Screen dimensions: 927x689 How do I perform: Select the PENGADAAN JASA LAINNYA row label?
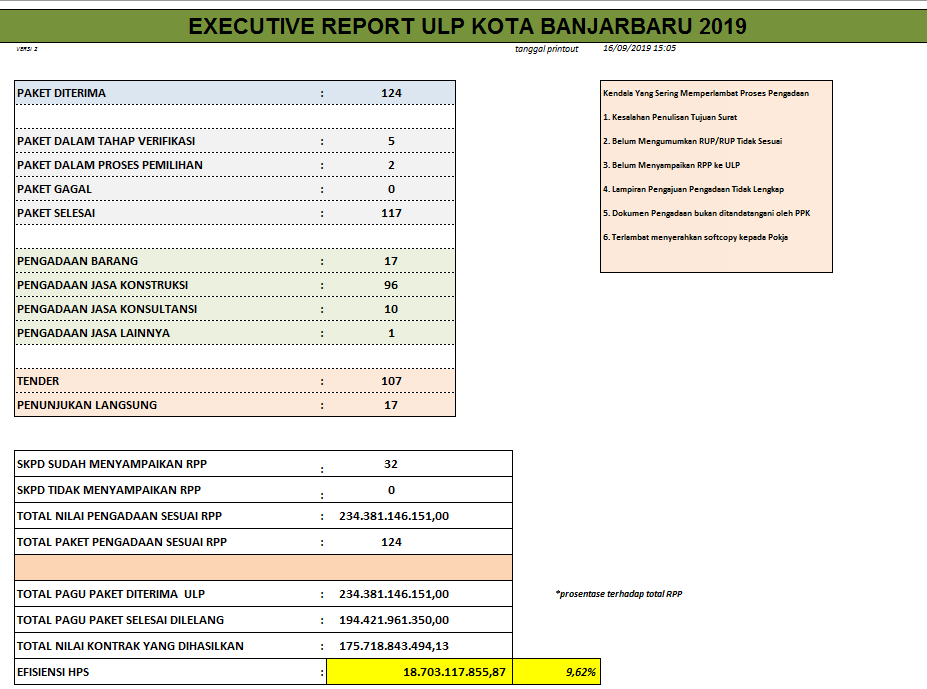point(93,333)
